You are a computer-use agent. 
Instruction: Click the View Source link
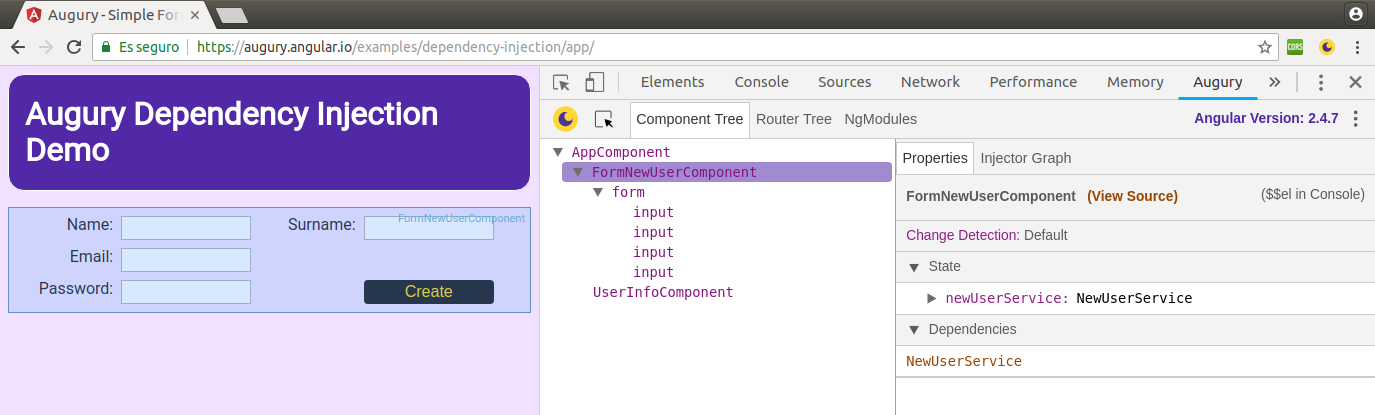coord(1132,196)
